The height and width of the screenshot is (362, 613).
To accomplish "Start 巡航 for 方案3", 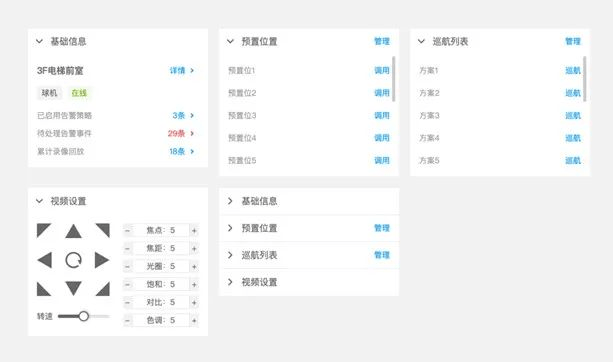I will [573, 115].
